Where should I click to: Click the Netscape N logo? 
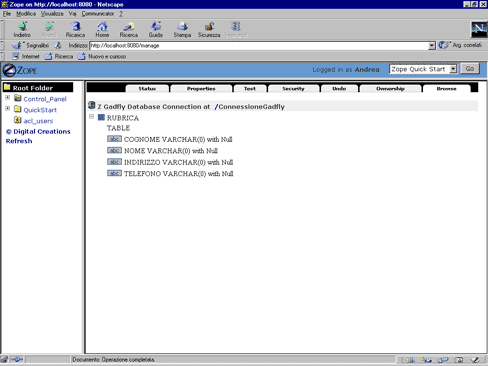click(x=479, y=29)
